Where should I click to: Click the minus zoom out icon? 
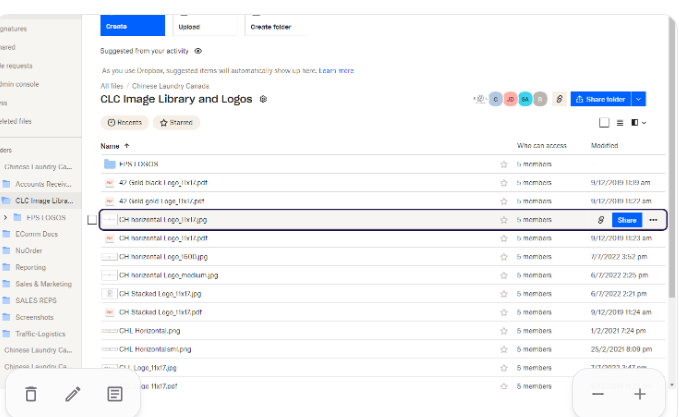click(x=598, y=394)
